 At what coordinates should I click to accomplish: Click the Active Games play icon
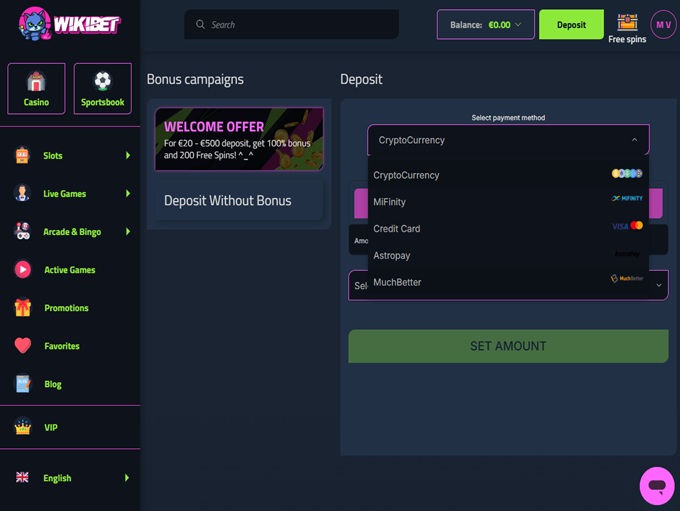click(23, 270)
